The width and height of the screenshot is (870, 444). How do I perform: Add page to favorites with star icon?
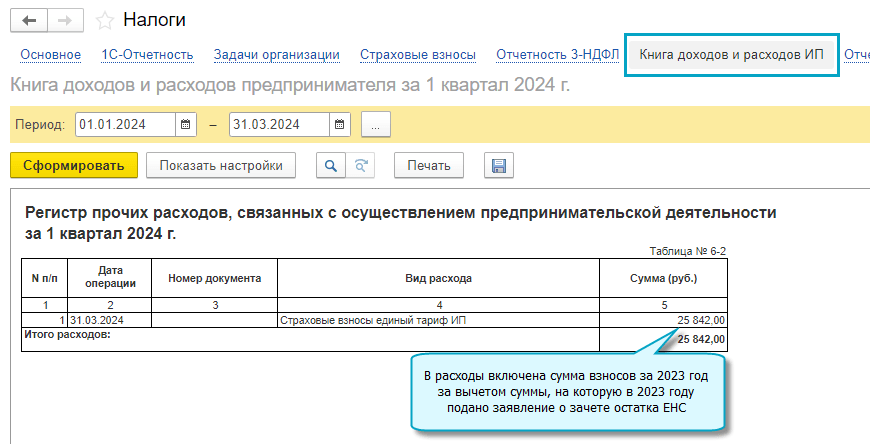click(x=103, y=21)
